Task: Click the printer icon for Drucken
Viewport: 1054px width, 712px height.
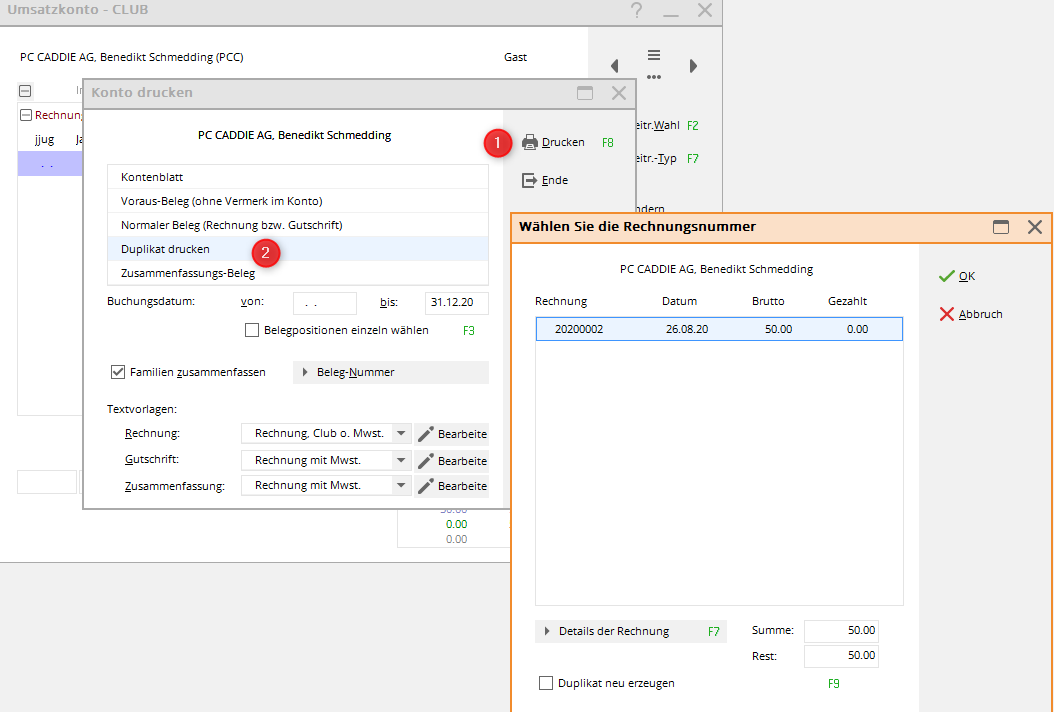Action: coord(530,142)
